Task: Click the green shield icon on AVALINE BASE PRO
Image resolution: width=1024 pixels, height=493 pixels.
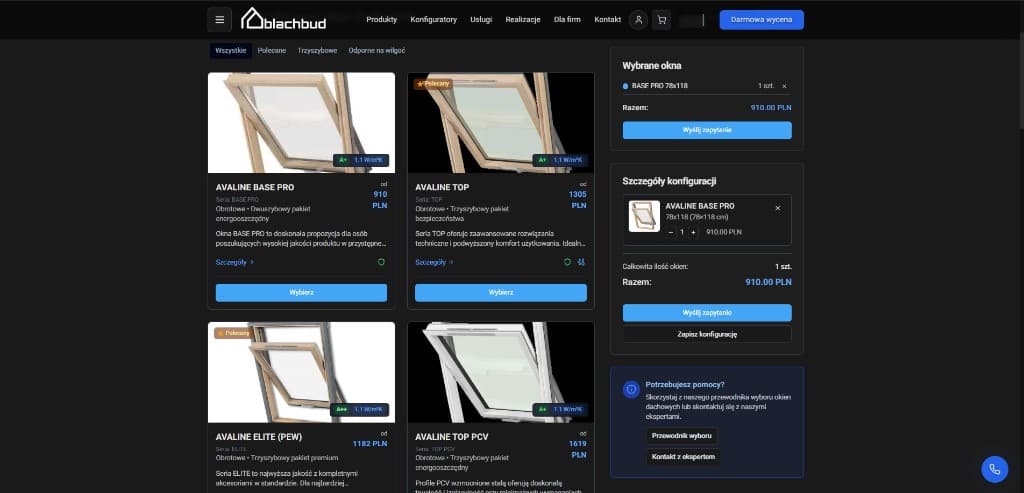Action: (381, 262)
